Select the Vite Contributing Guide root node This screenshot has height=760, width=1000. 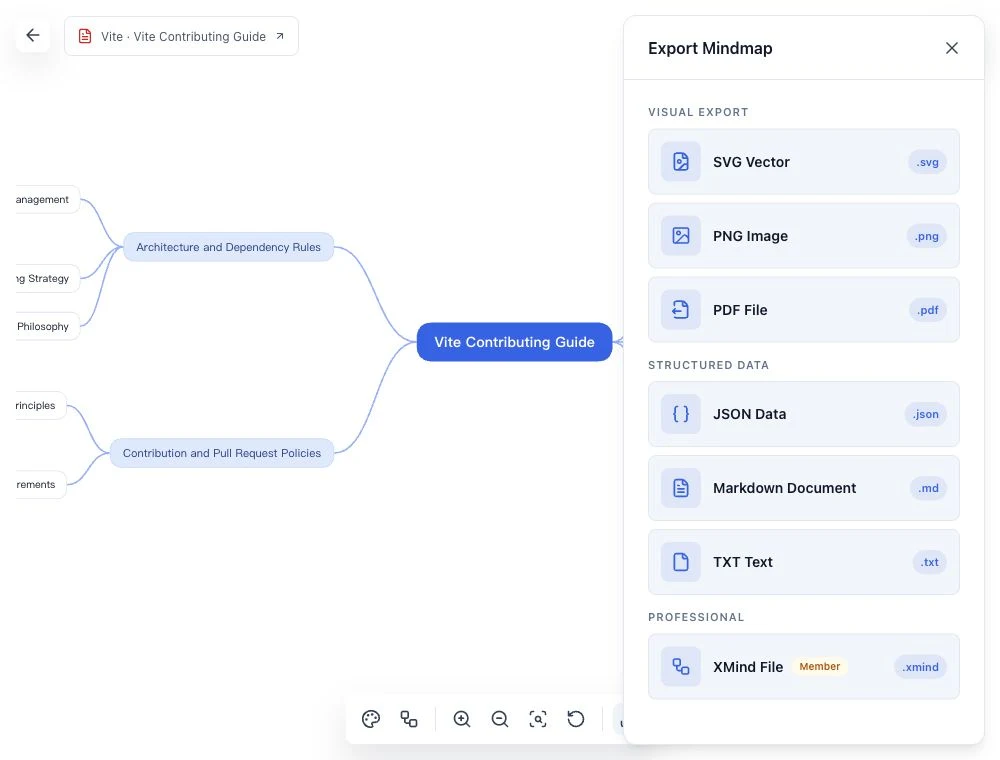point(514,342)
